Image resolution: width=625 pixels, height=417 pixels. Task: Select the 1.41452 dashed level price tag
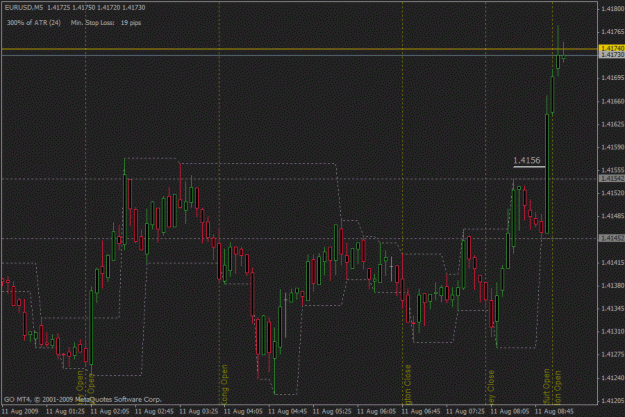click(x=612, y=238)
